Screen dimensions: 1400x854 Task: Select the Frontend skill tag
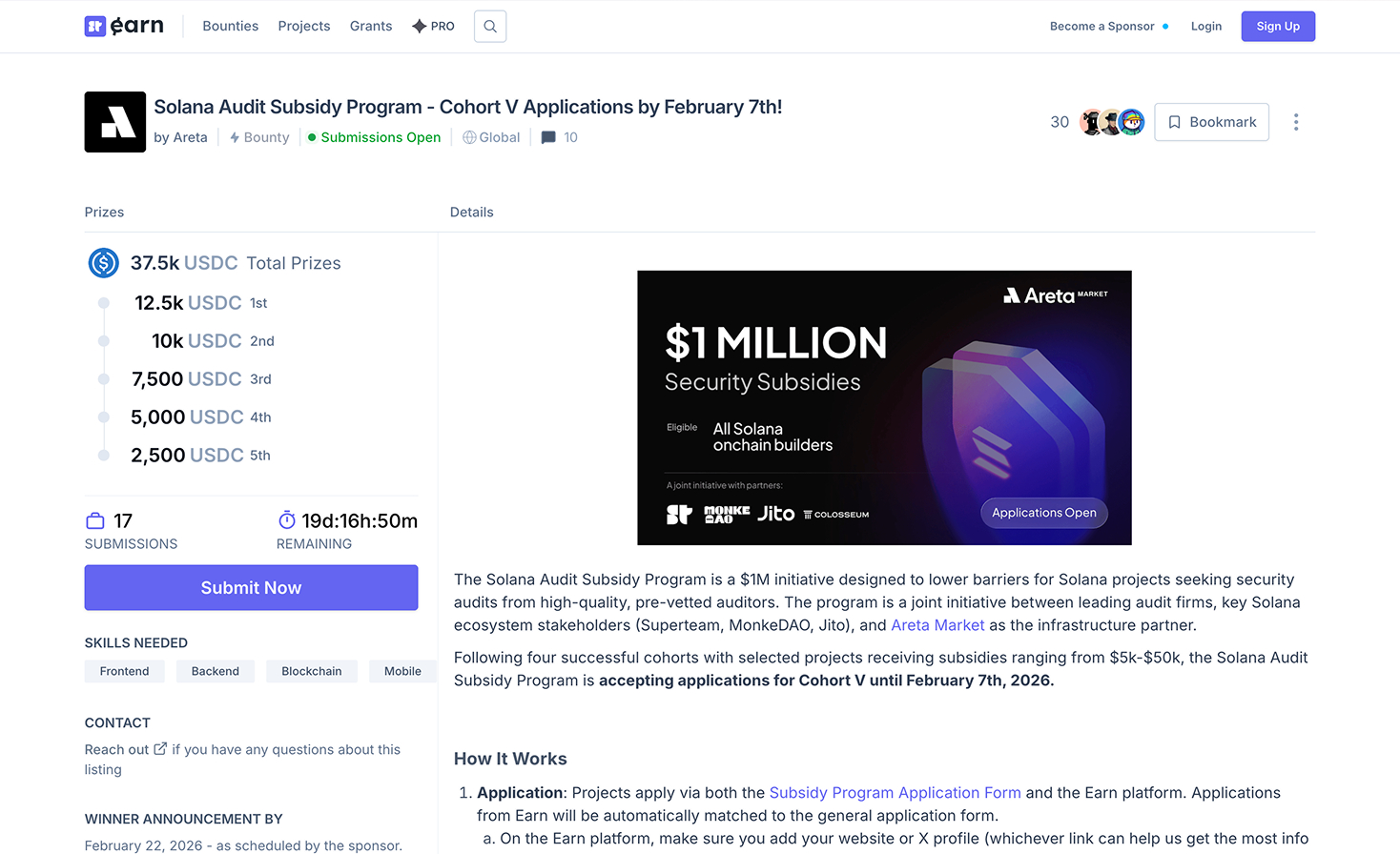click(124, 671)
